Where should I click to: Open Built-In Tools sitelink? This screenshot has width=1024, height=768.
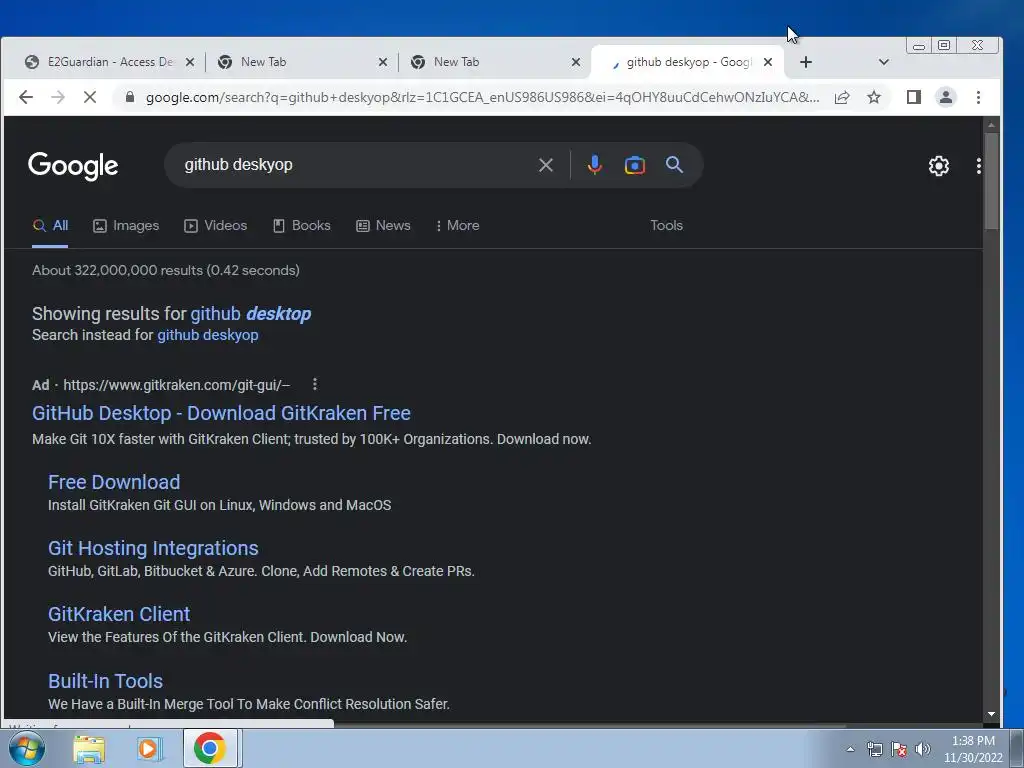[x=105, y=680]
